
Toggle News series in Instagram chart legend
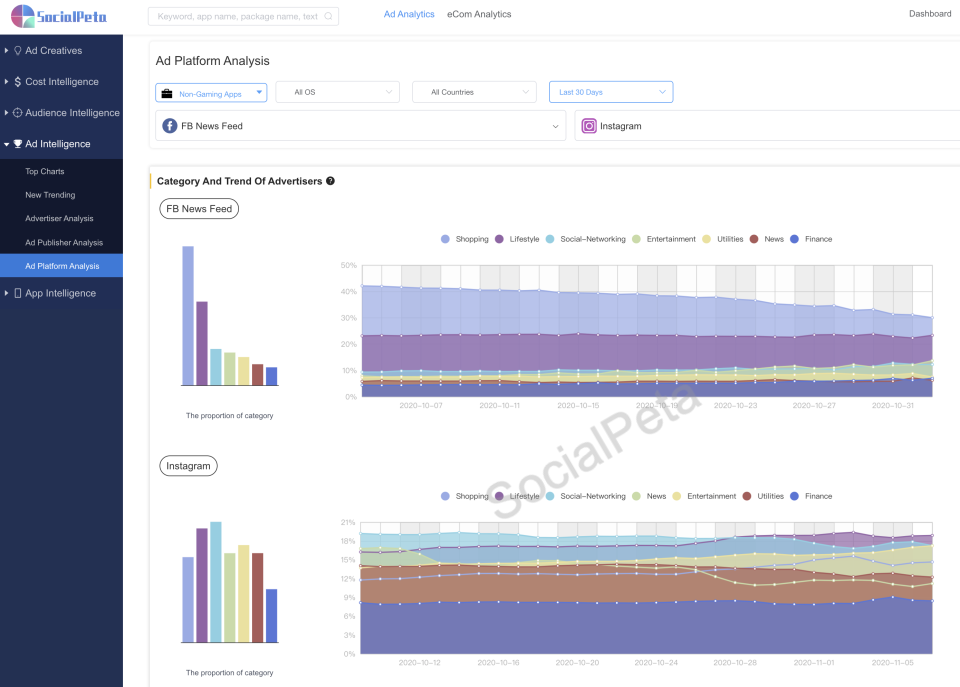649,496
